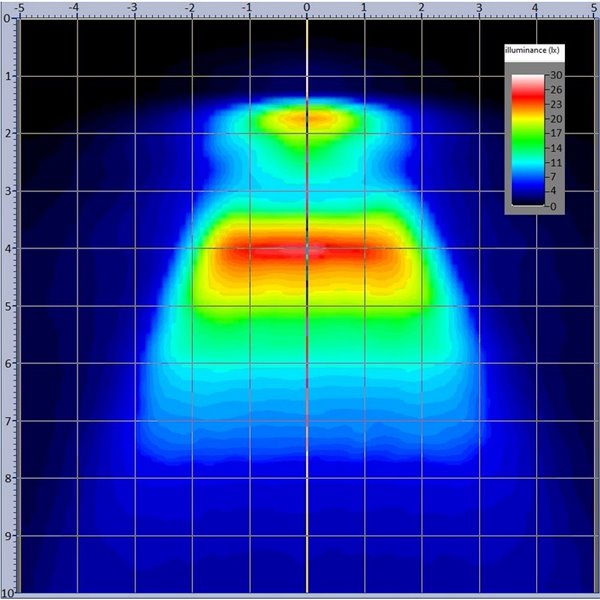Click the 1 label on the left ruler

point(8,76)
